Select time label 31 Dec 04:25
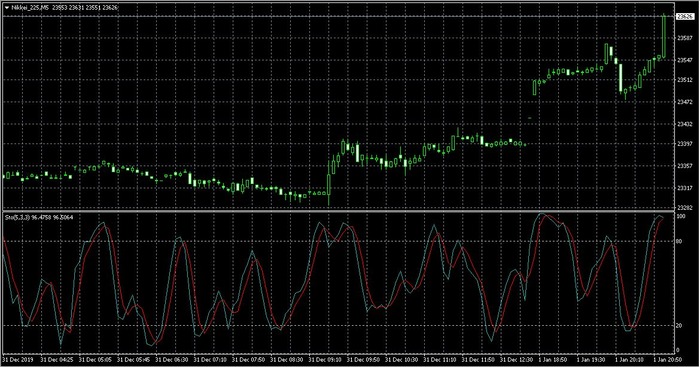 tap(56, 359)
